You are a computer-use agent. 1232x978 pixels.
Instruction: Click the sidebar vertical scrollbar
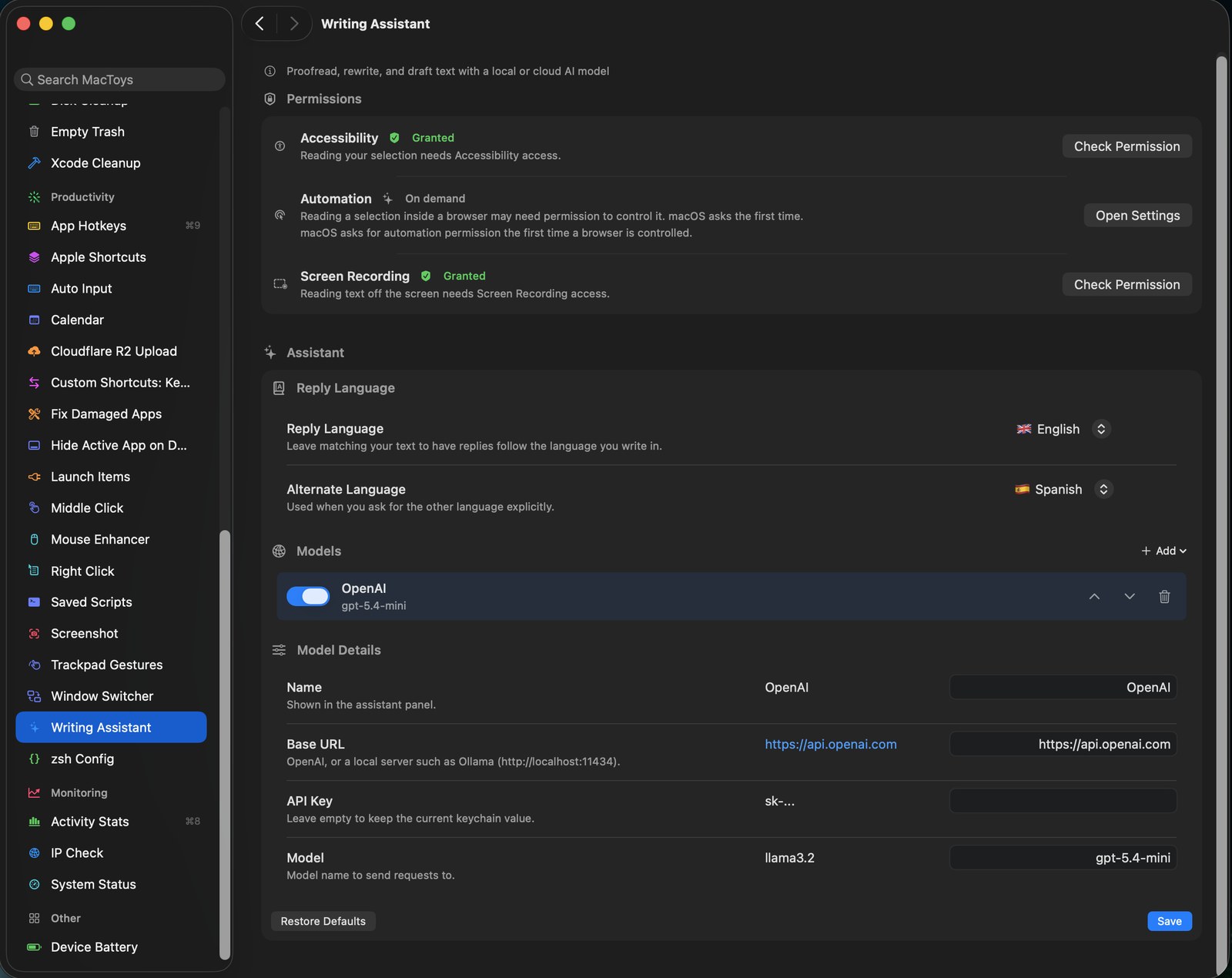point(225,744)
